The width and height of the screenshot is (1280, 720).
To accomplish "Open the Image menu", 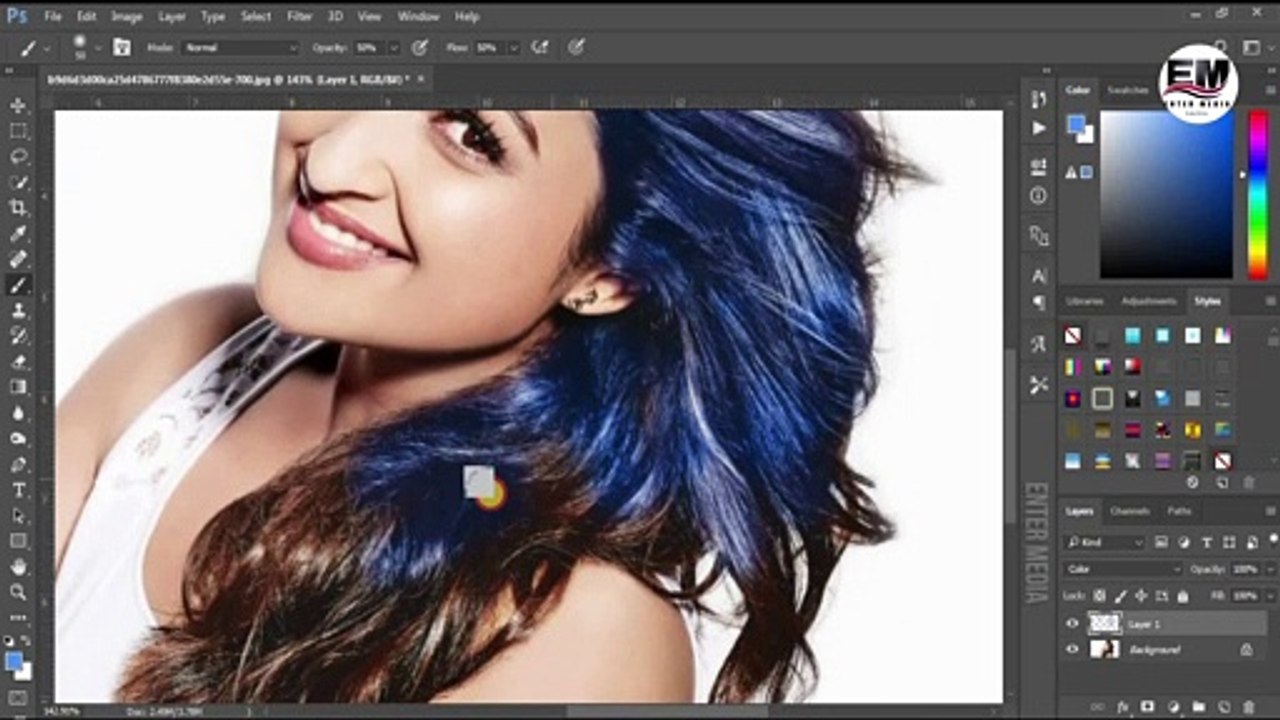I will pos(126,16).
